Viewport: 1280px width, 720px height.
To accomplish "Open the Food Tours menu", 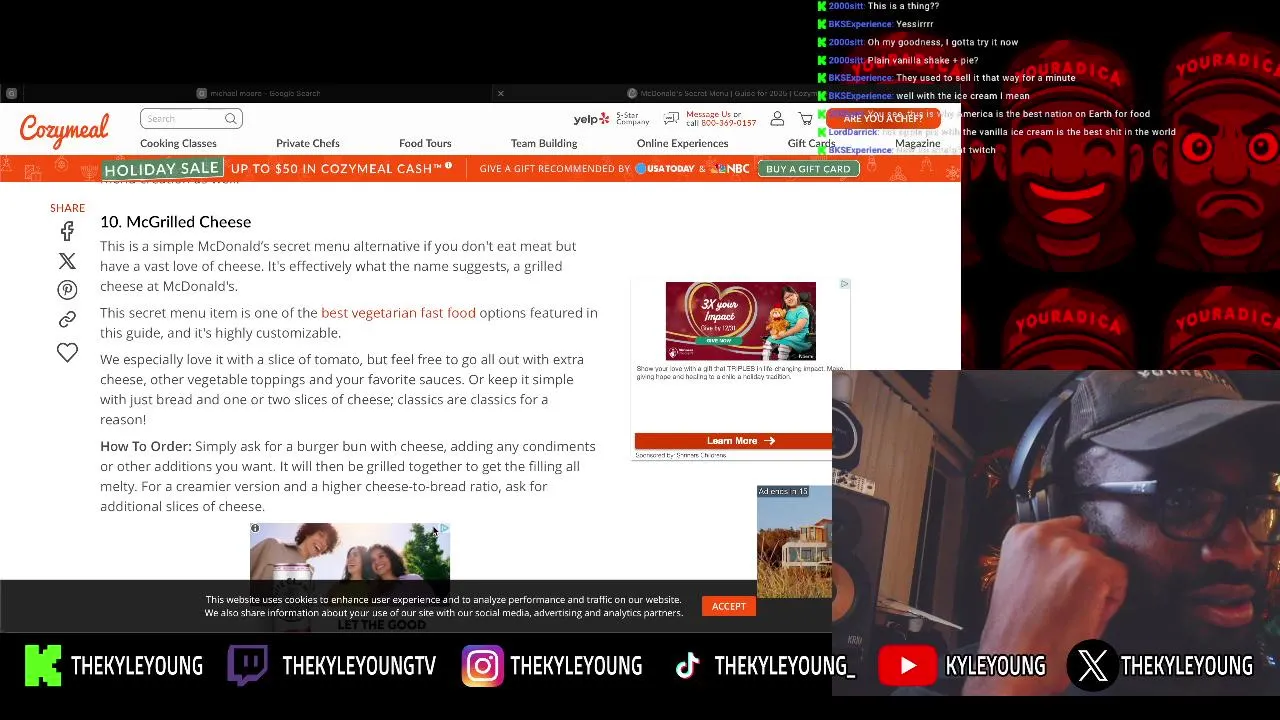I will [x=425, y=143].
